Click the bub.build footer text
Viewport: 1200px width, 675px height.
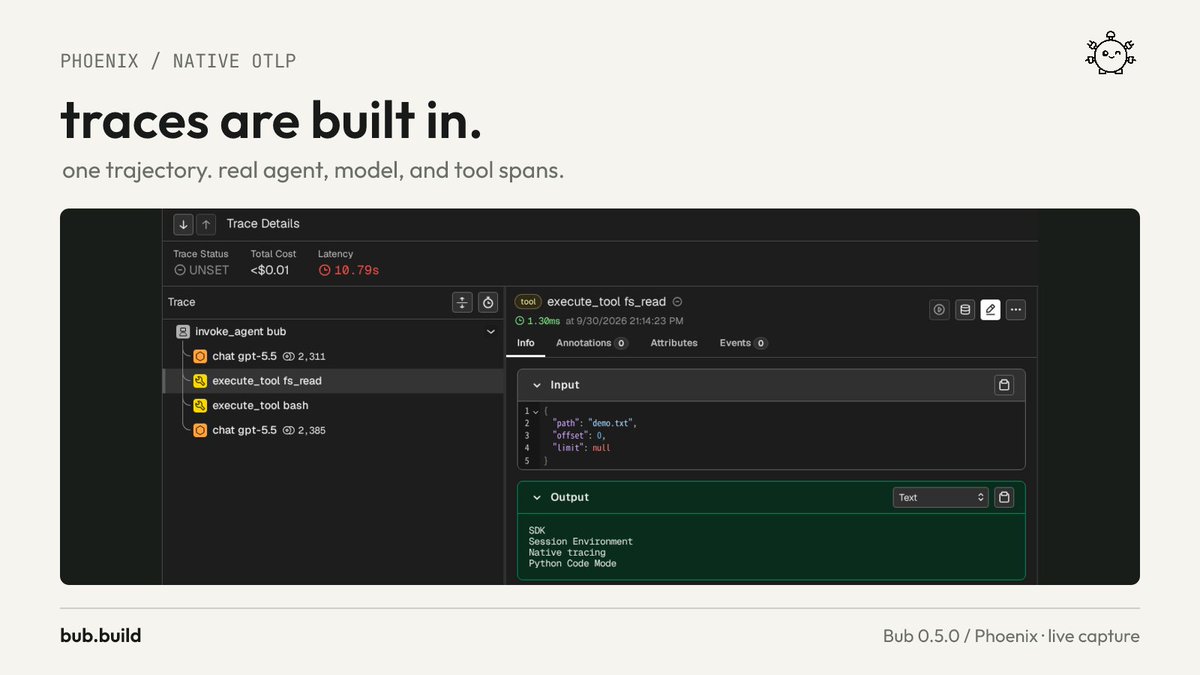(x=100, y=636)
